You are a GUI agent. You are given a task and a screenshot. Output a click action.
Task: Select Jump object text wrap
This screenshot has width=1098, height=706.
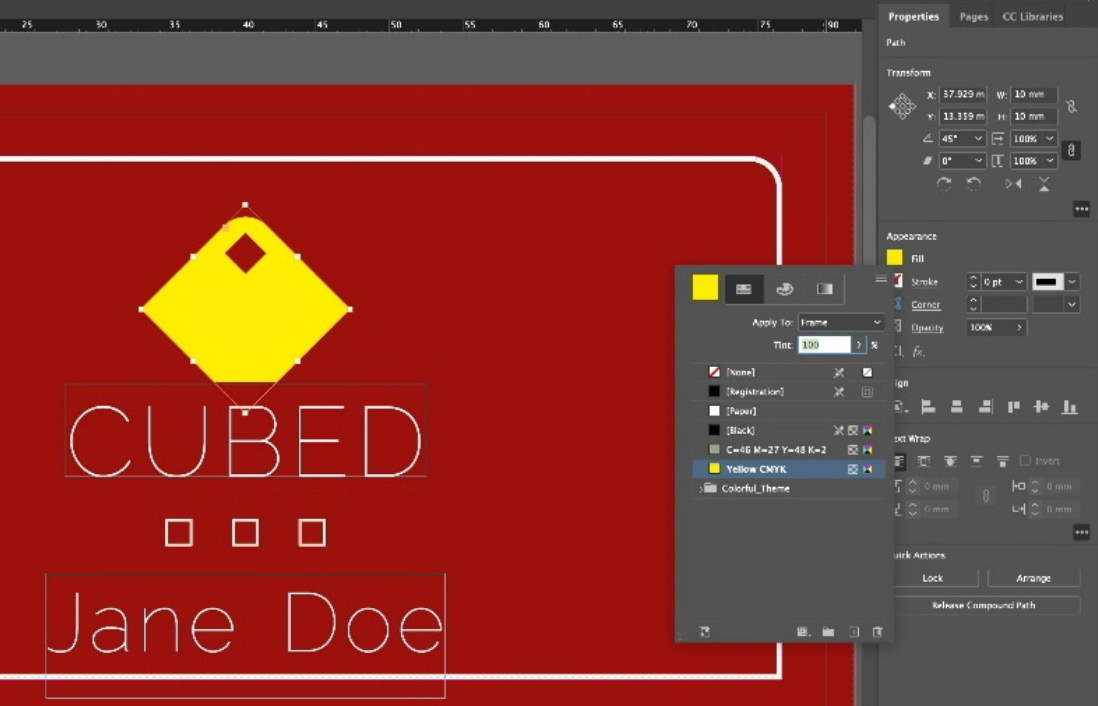pyautogui.click(x=976, y=461)
